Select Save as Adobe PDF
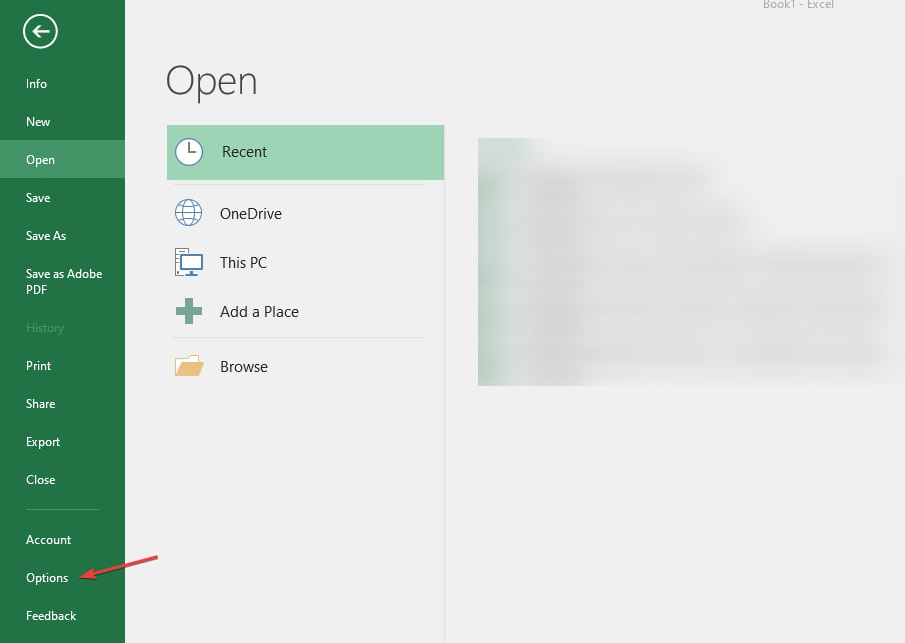This screenshot has height=643, width=905. click(62, 282)
